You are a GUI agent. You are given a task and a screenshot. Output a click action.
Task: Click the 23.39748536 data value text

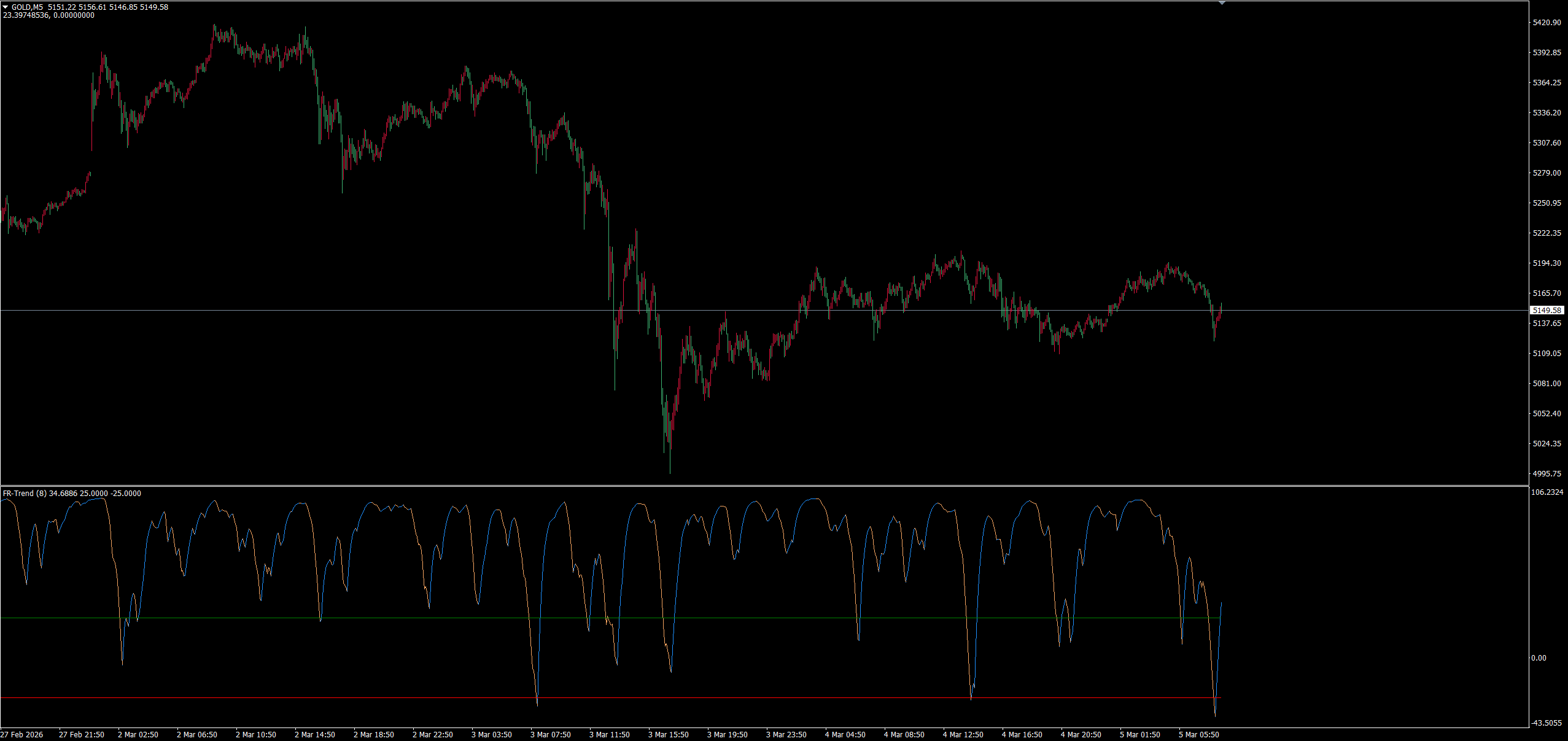pyautogui.click(x=25, y=15)
